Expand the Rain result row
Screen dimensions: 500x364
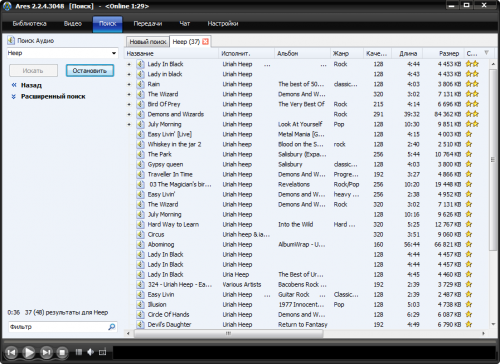pyautogui.click(x=129, y=84)
